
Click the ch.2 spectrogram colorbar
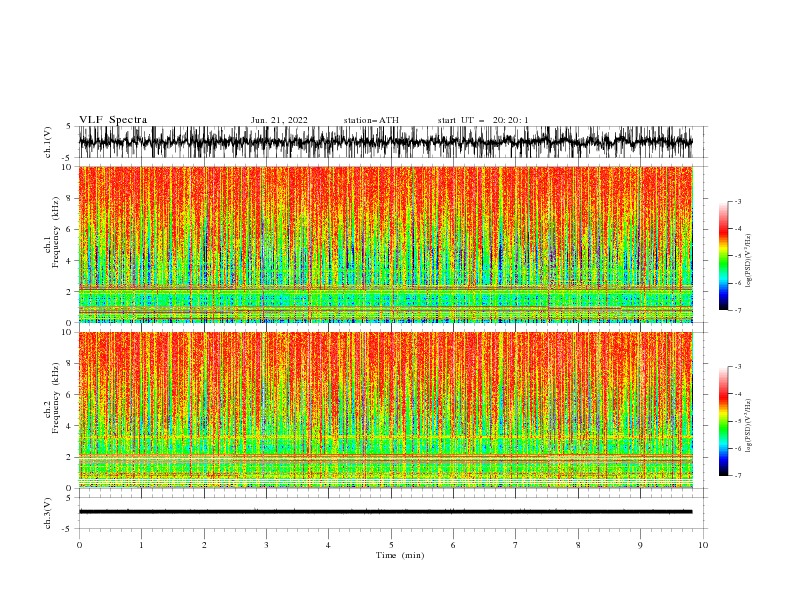(x=723, y=421)
